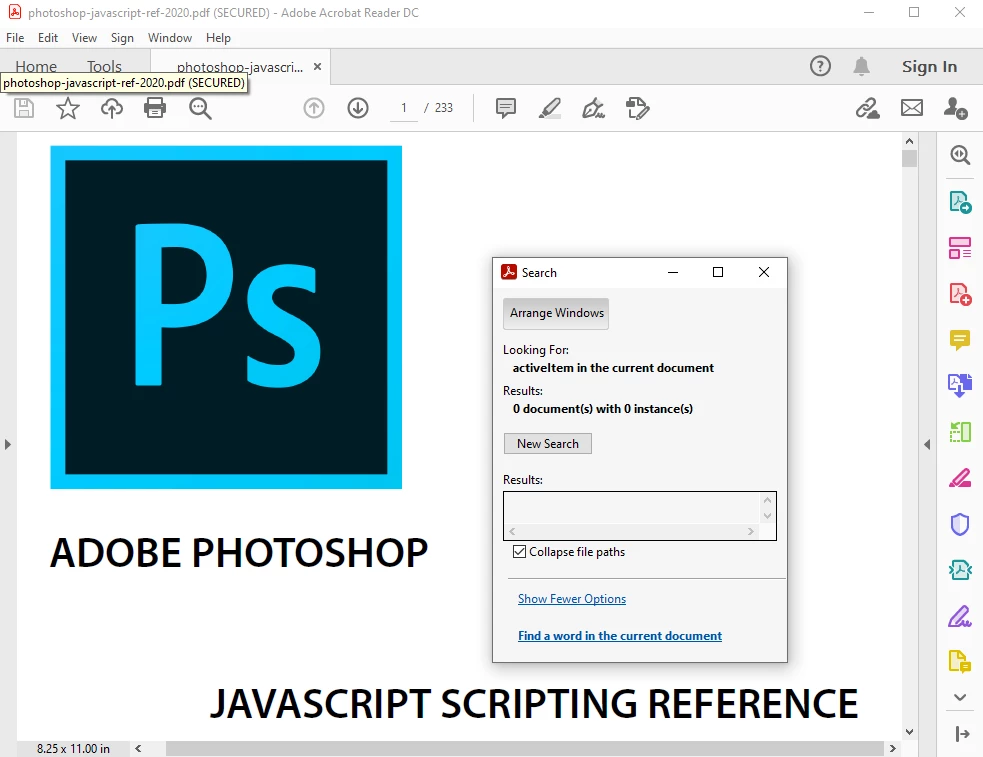
Task: Share with others person-plus icon
Action: 955,108
